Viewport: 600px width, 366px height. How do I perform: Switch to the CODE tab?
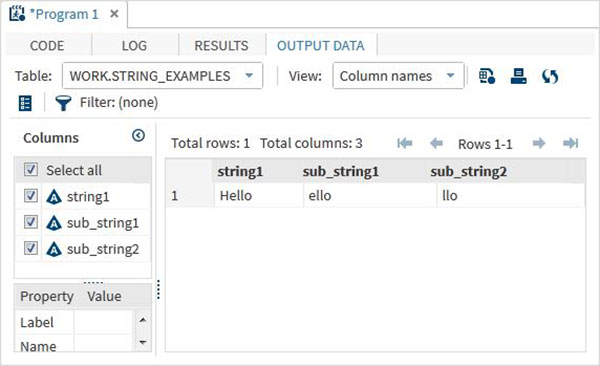coord(47,46)
